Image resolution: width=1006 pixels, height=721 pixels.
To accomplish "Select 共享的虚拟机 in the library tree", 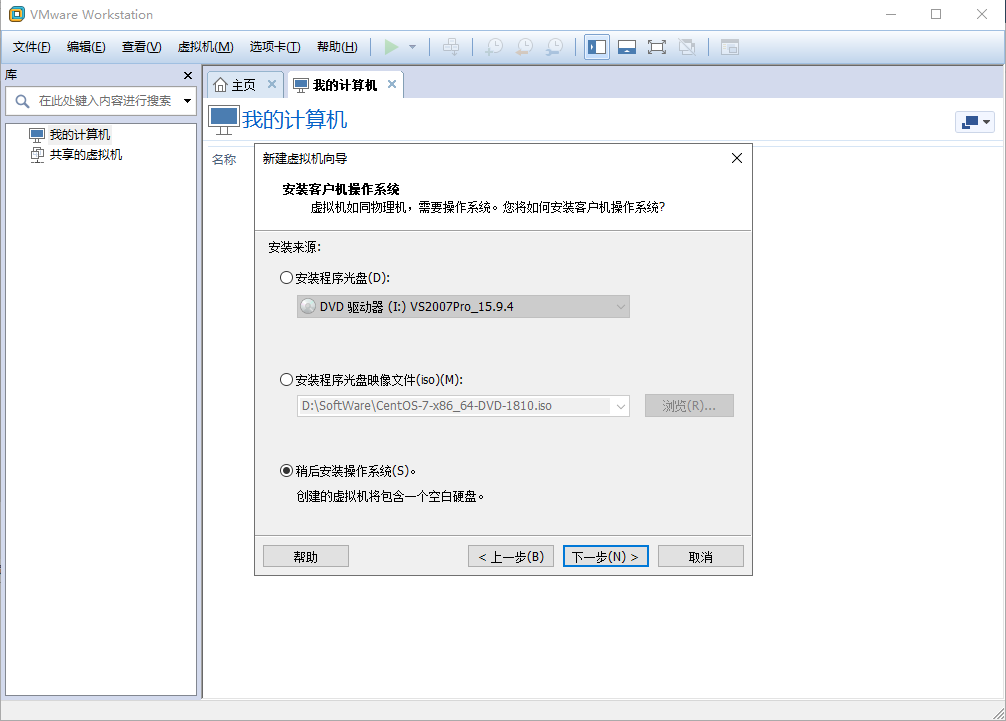I will (x=86, y=155).
